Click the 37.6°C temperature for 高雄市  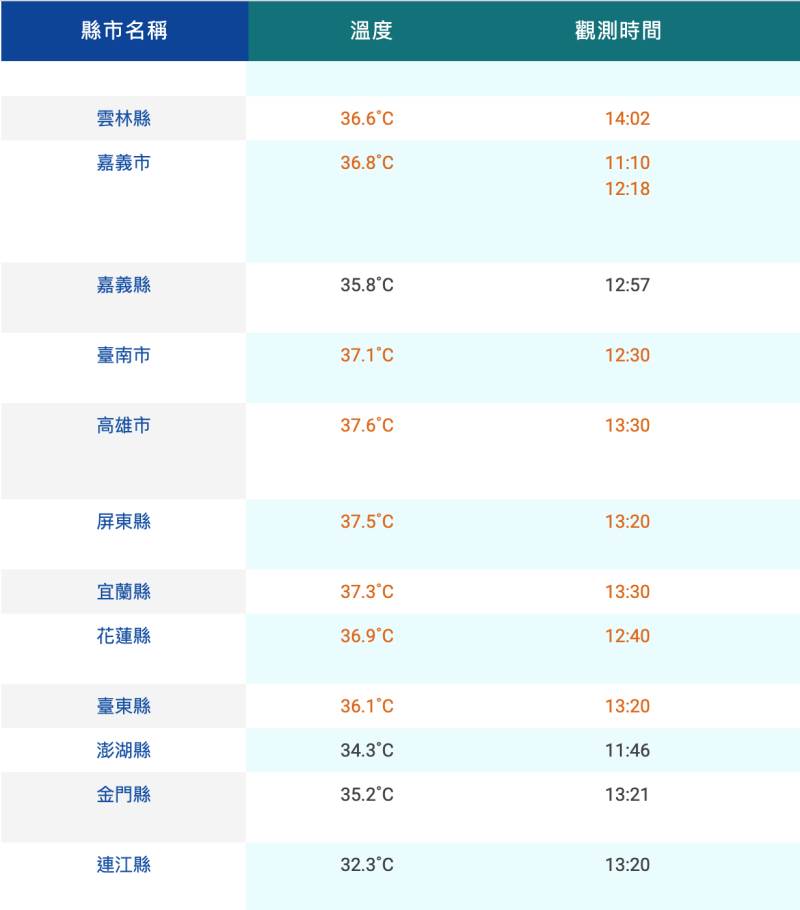point(367,425)
